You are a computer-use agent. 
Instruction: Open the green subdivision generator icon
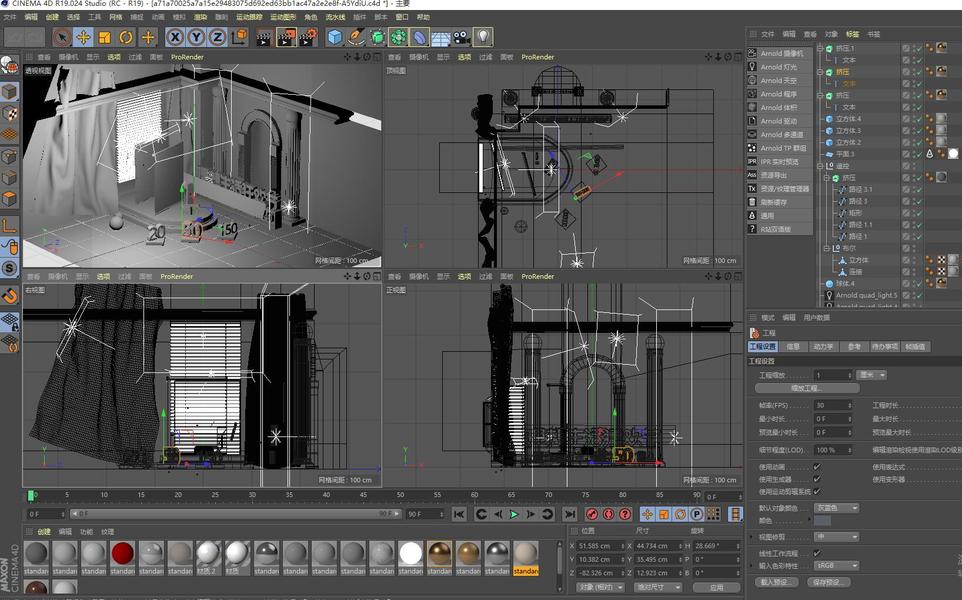(377, 37)
